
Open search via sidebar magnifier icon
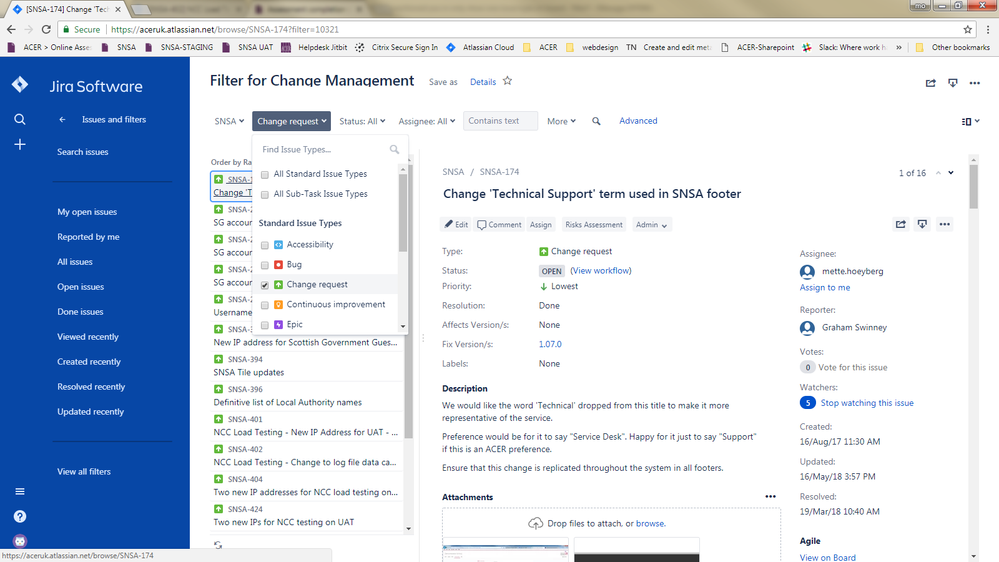click(20, 119)
